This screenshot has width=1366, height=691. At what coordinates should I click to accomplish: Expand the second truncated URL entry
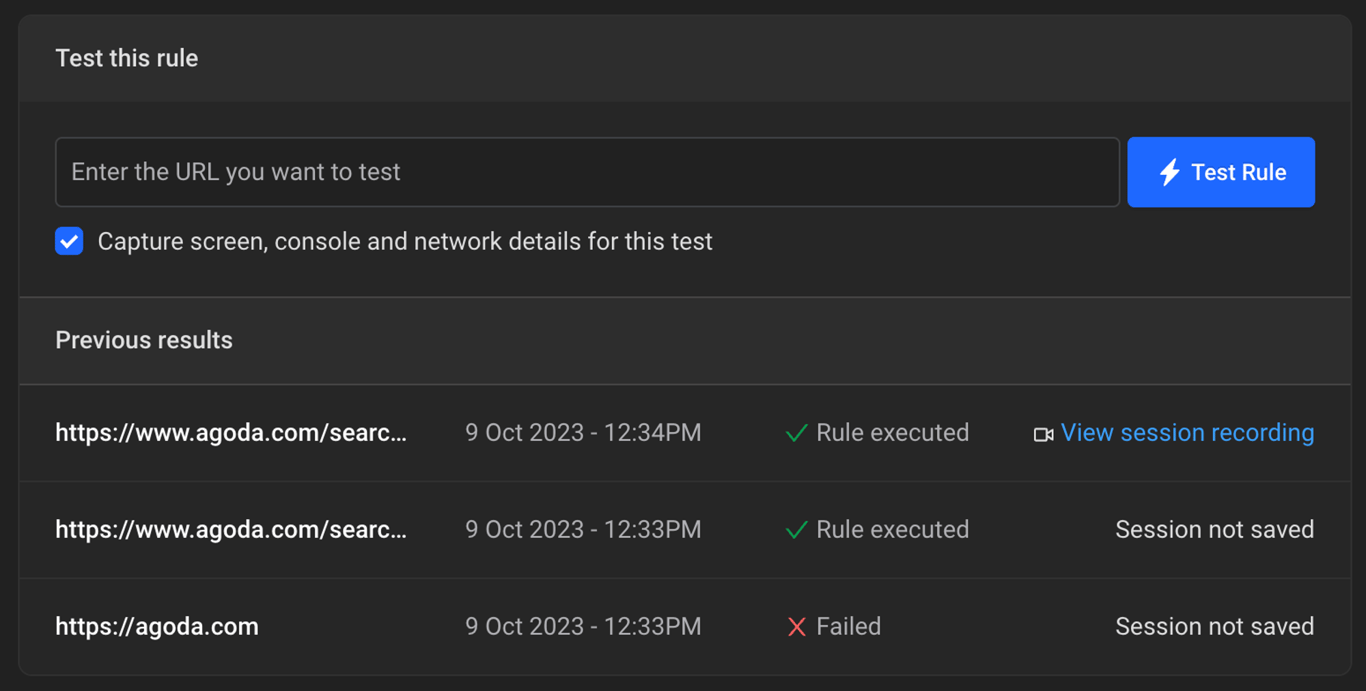click(231, 529)
